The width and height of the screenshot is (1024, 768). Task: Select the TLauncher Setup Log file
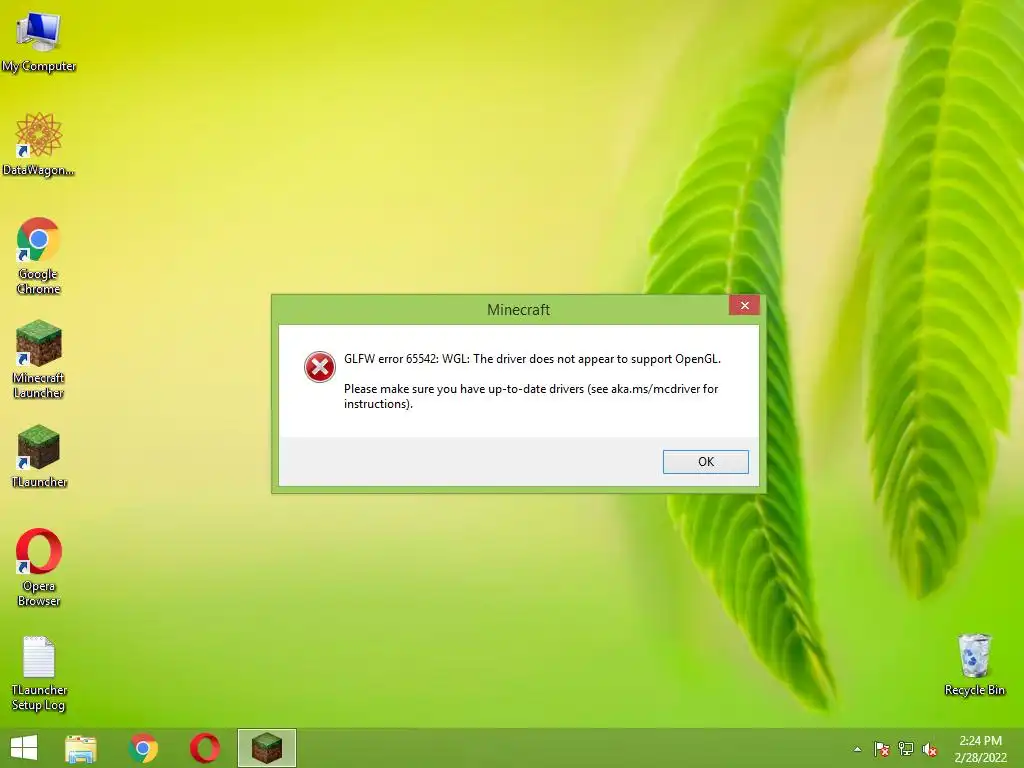pyautogui.click(x=39, y=674)
